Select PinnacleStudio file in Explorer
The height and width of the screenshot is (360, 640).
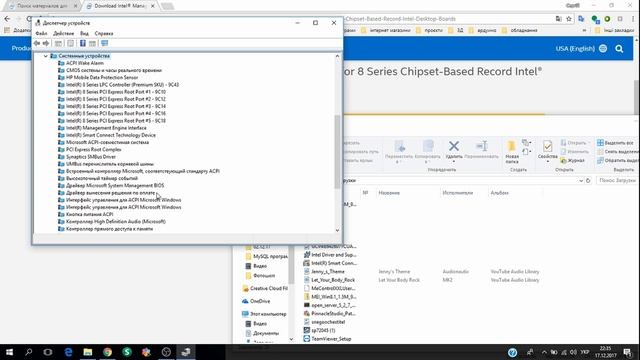coord(330,313)
